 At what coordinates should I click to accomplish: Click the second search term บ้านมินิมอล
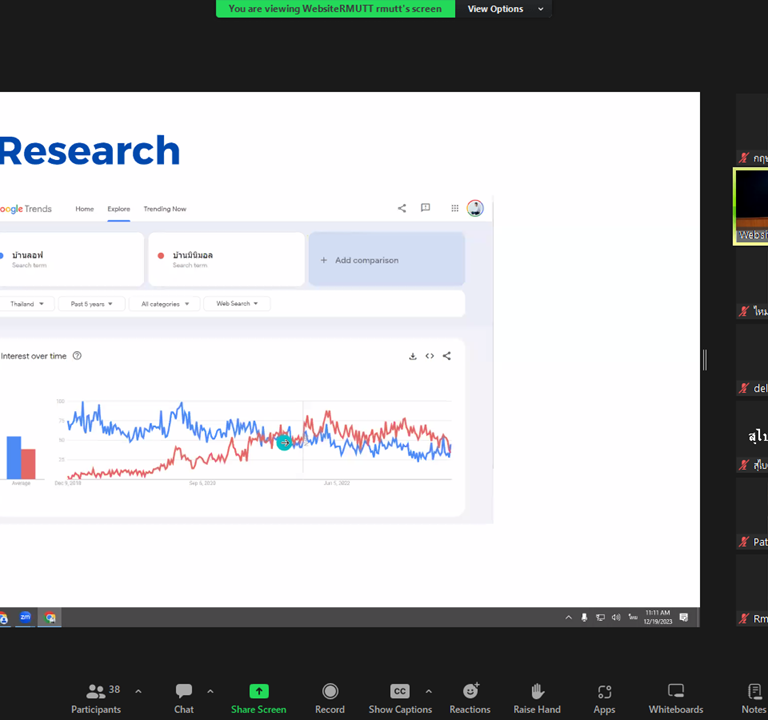click(226, 259)
